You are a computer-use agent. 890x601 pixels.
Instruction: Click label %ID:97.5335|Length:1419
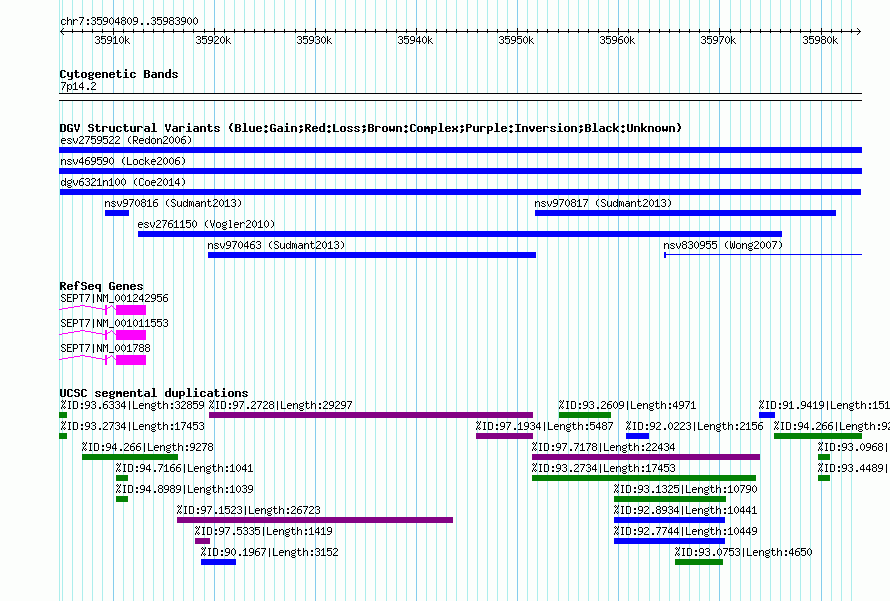(x=263, y=531)
